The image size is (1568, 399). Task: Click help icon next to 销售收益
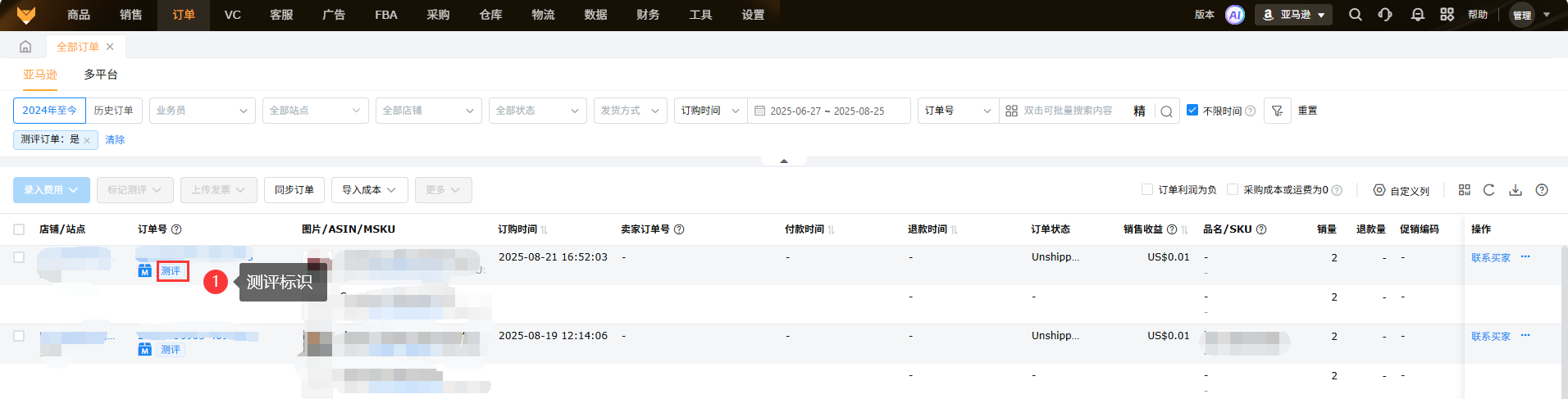click(x=1172, y=229)
